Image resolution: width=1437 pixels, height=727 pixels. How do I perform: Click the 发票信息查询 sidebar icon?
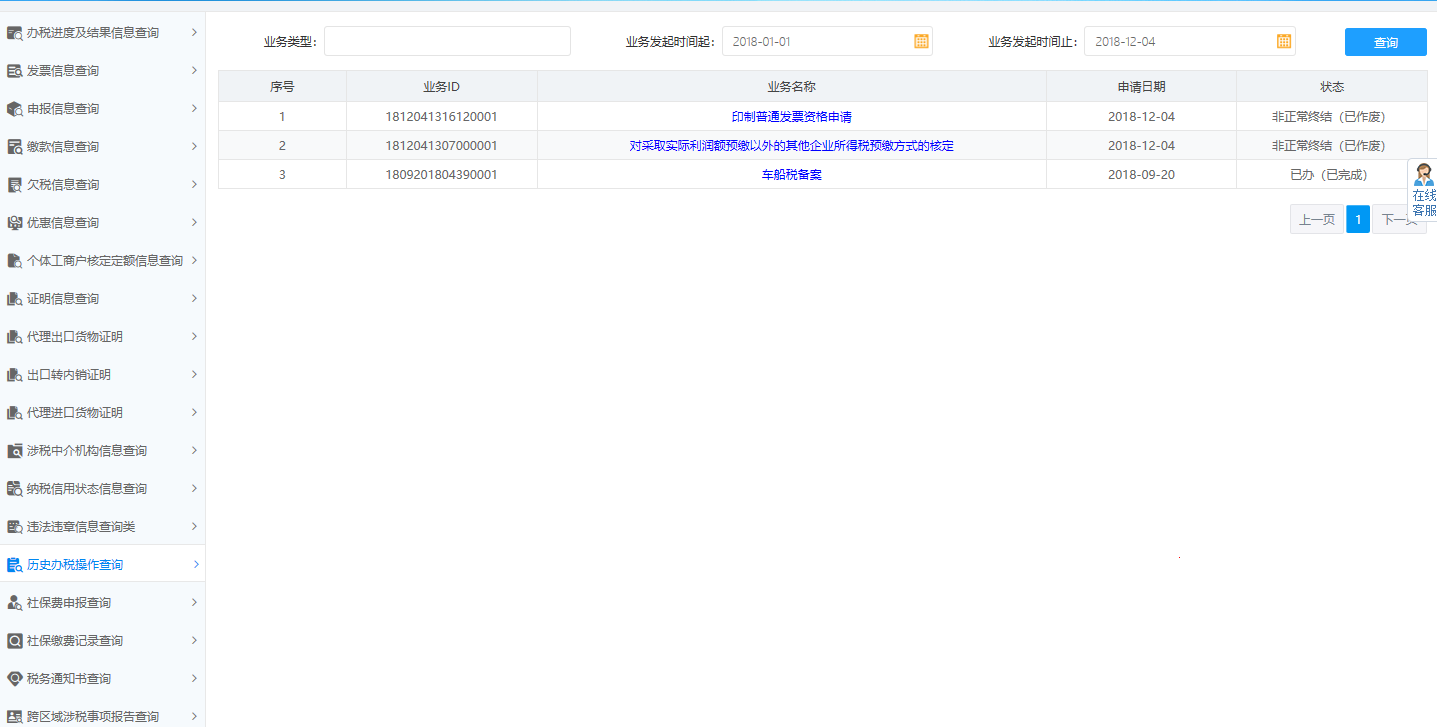click(14, 70)
